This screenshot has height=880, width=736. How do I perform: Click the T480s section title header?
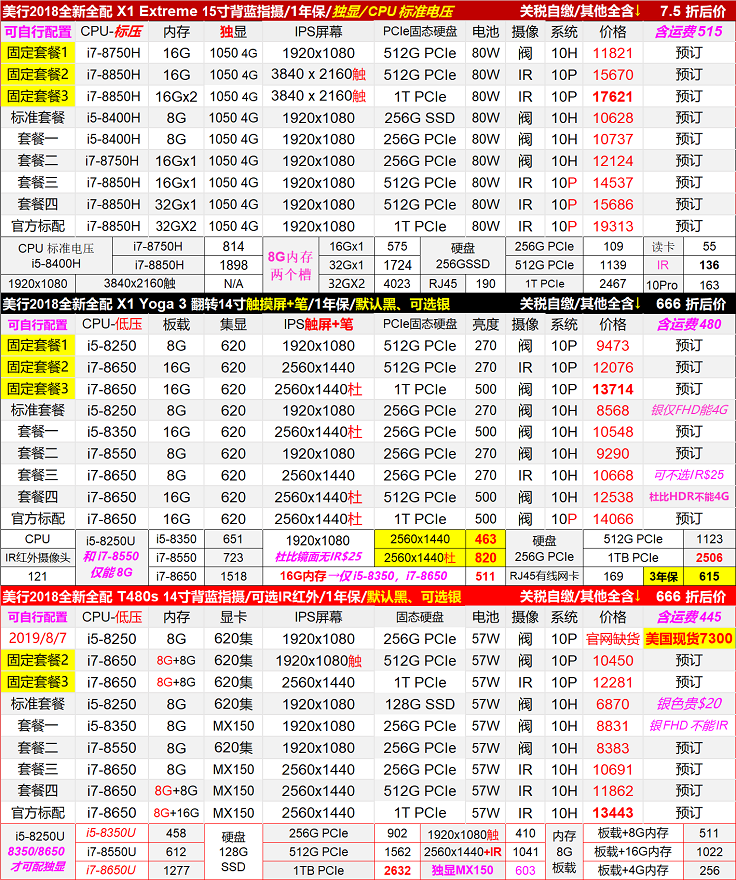pyautogui.click(x=230, y=596)
